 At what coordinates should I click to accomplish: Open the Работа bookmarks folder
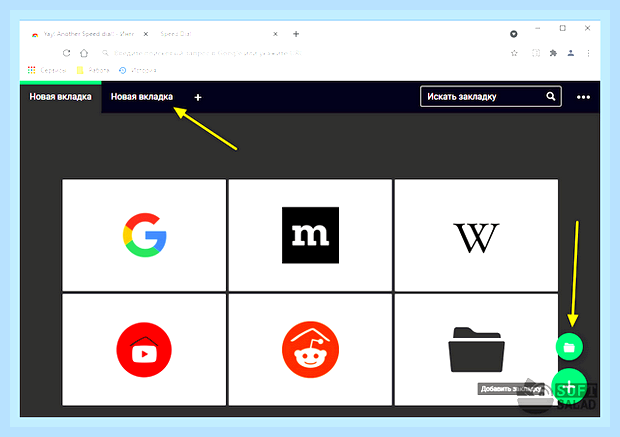click(93, 70)
